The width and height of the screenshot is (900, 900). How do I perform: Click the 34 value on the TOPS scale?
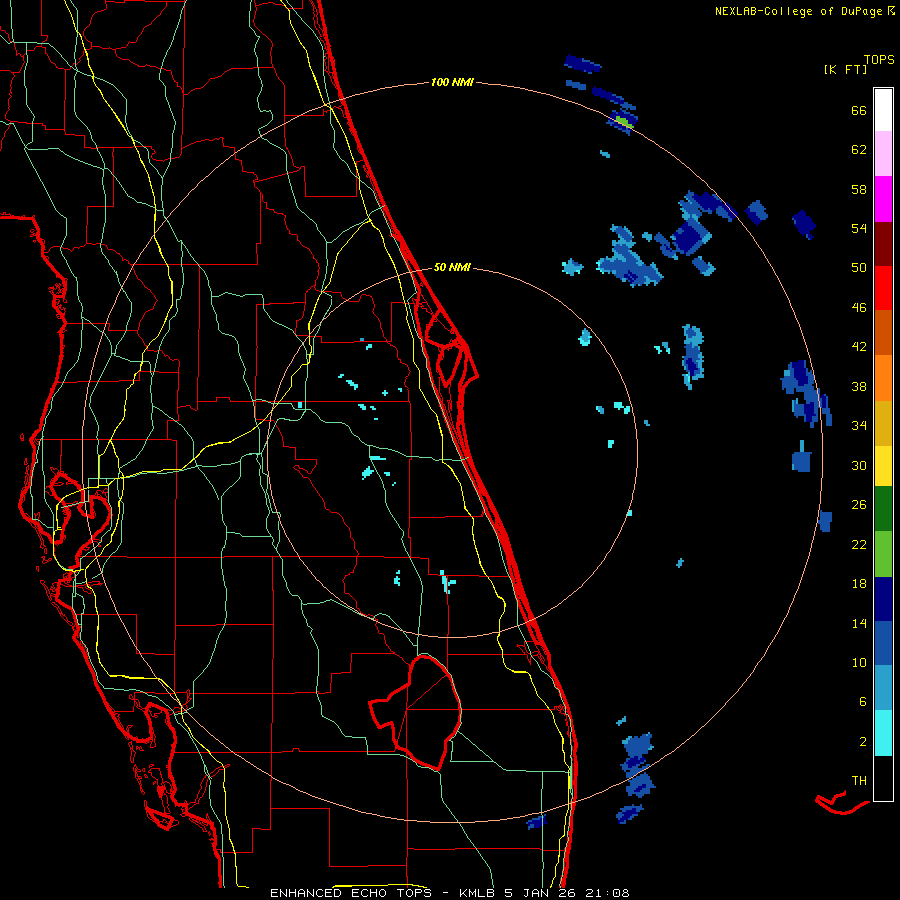point(859,425)
